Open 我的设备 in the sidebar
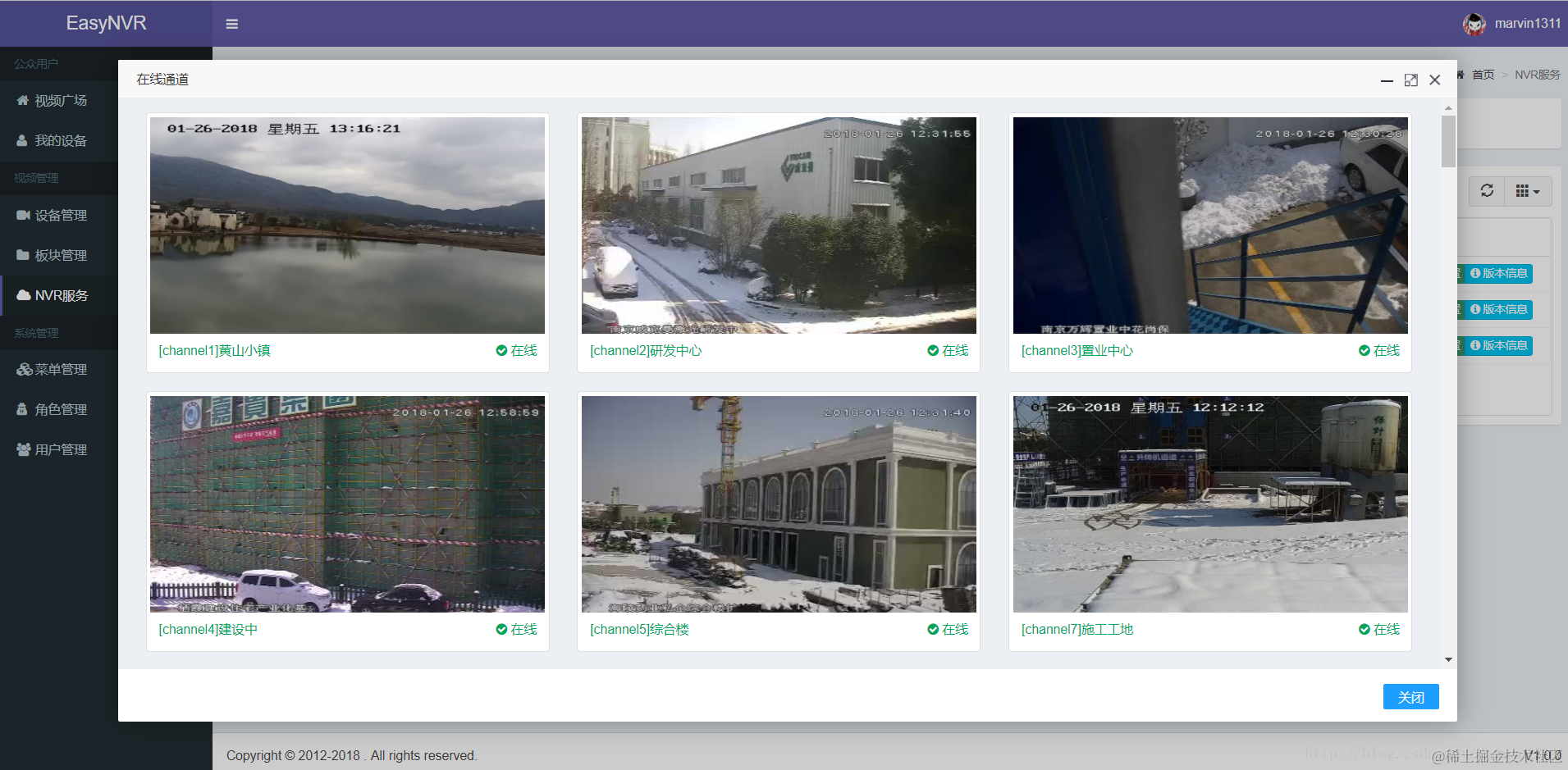Viewport: 1568px width, 770px height. tap(59, 141)
